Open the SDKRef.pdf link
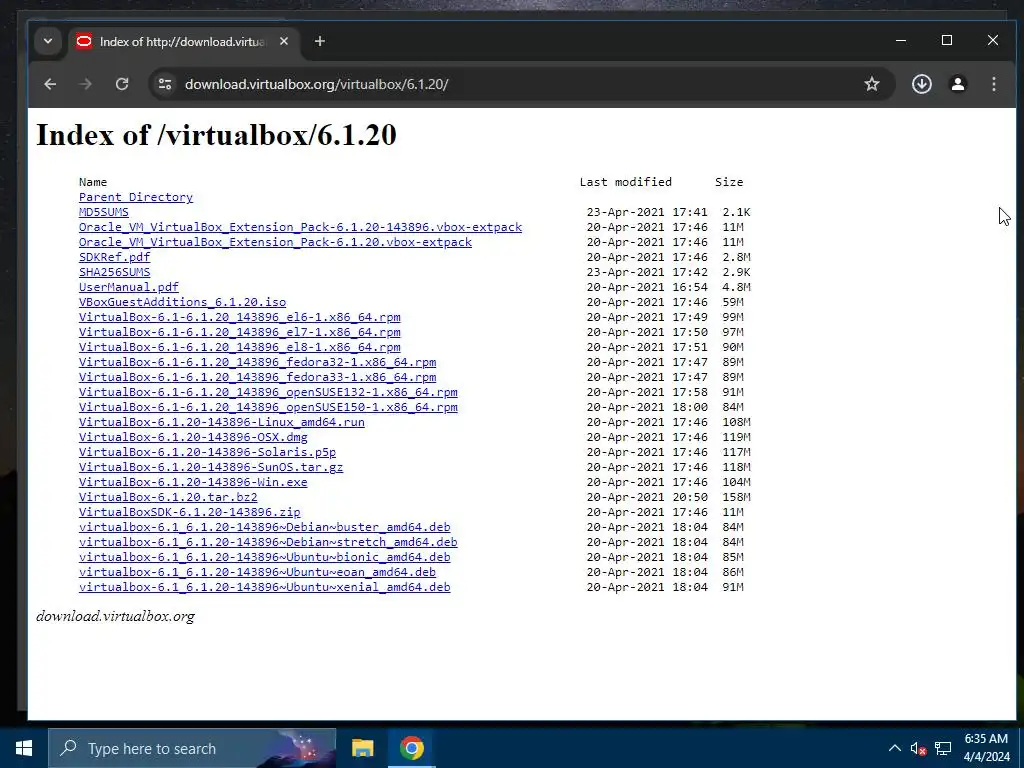The width and height of the screenshot is (1024, 768). point(114,257)
